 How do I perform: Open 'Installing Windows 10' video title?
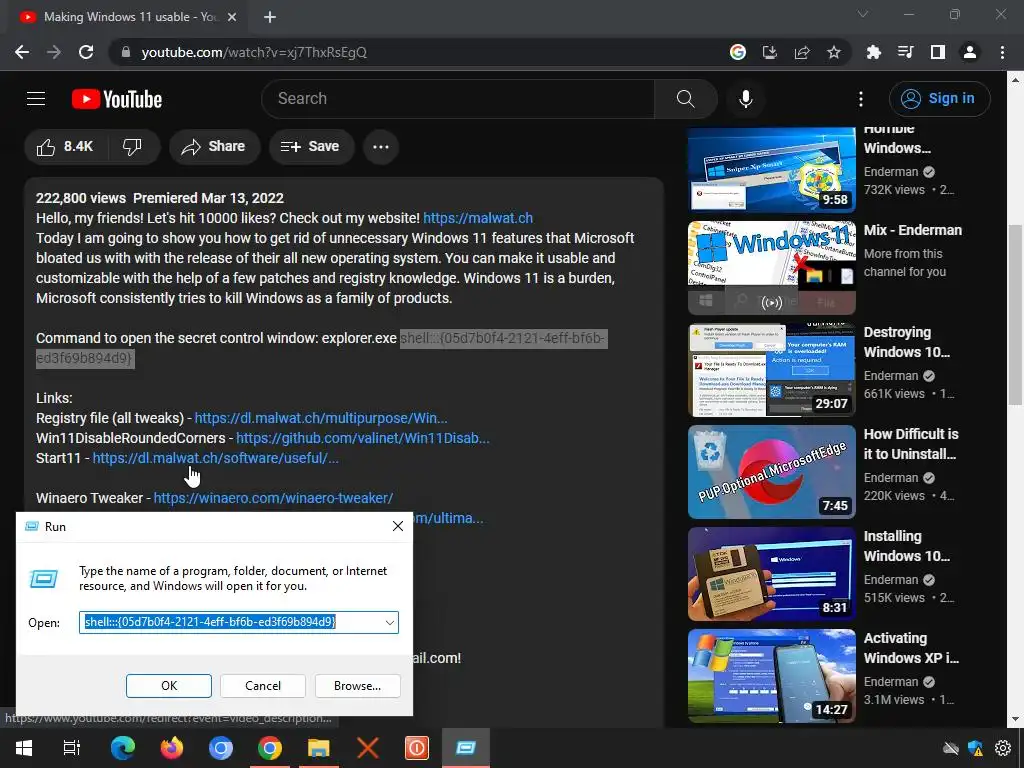tap(907, 546)
